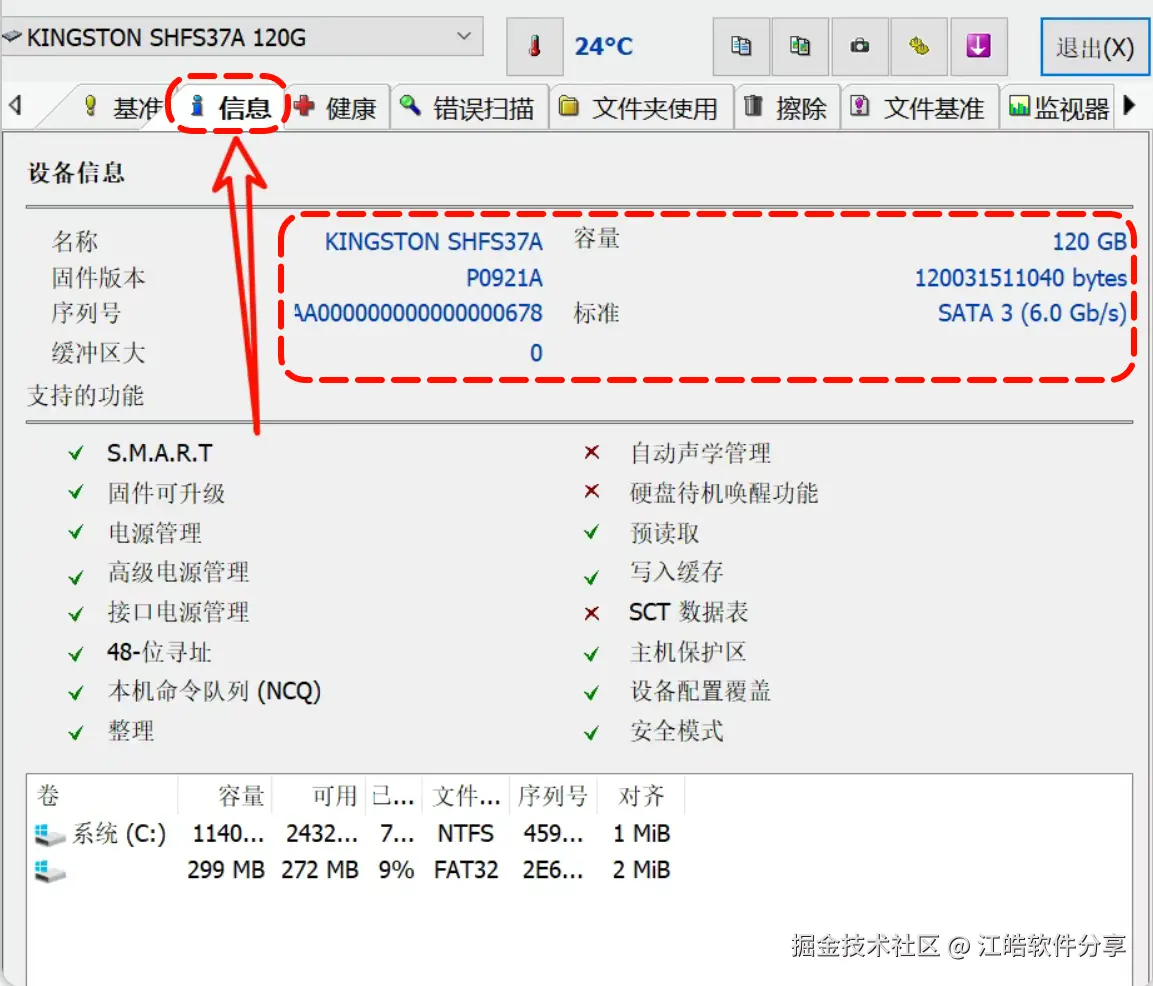
Task: Click the 写入缓存 feature entry
Action: pos(677,572)
